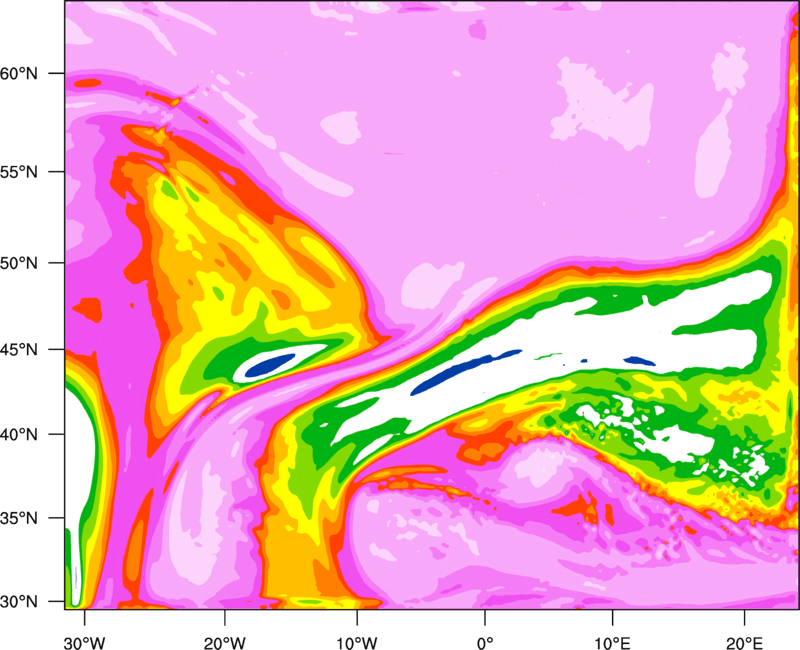Click the 40°N latitude axis label
800x650 pixels.
pos(19,435)
